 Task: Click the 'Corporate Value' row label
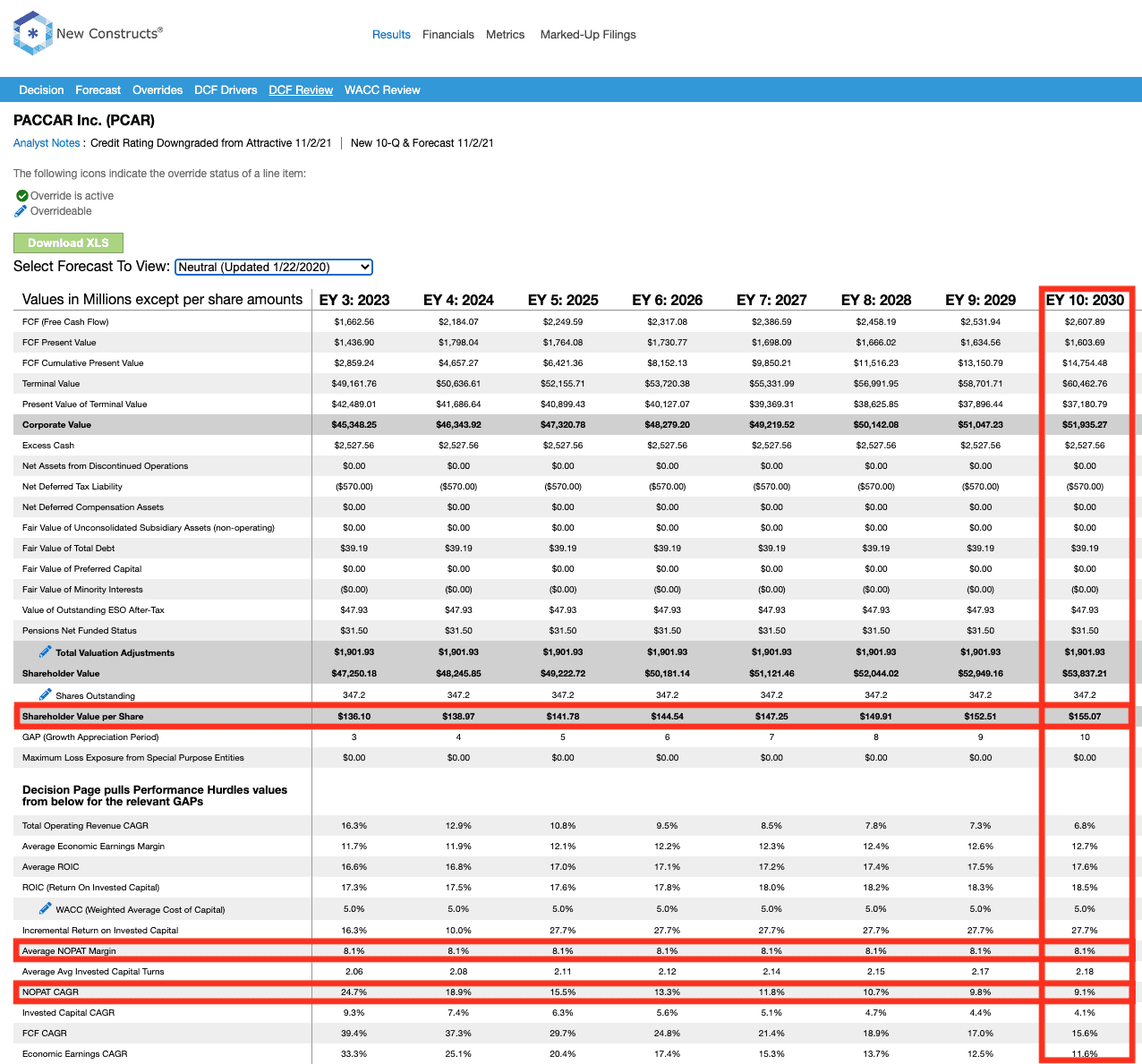57,425
